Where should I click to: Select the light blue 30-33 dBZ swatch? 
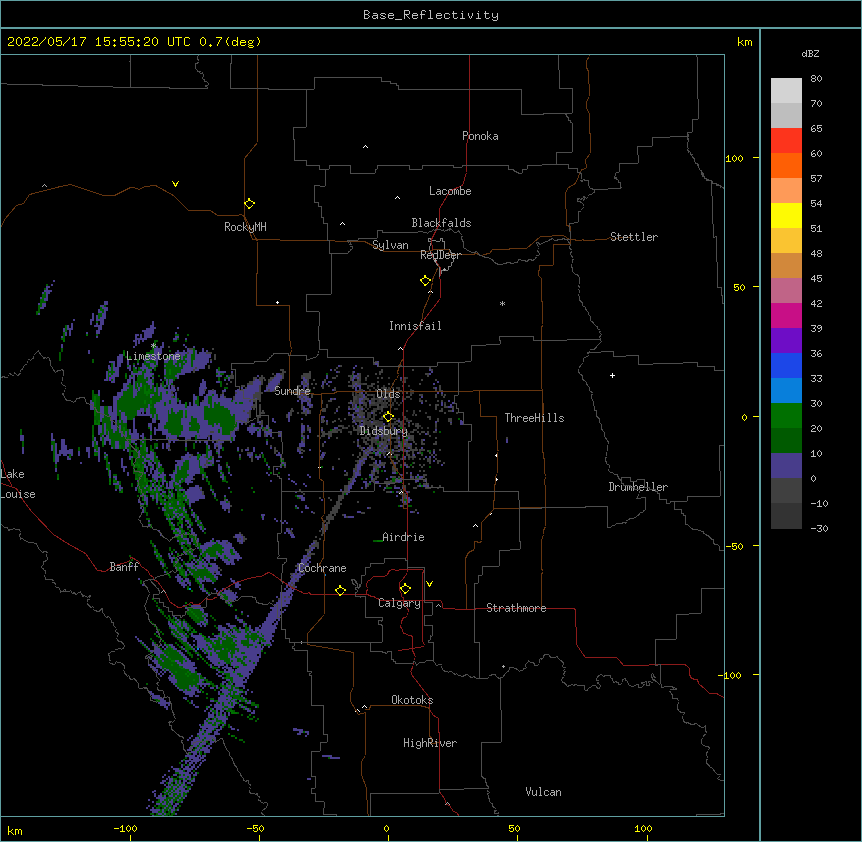click(786, 390)
